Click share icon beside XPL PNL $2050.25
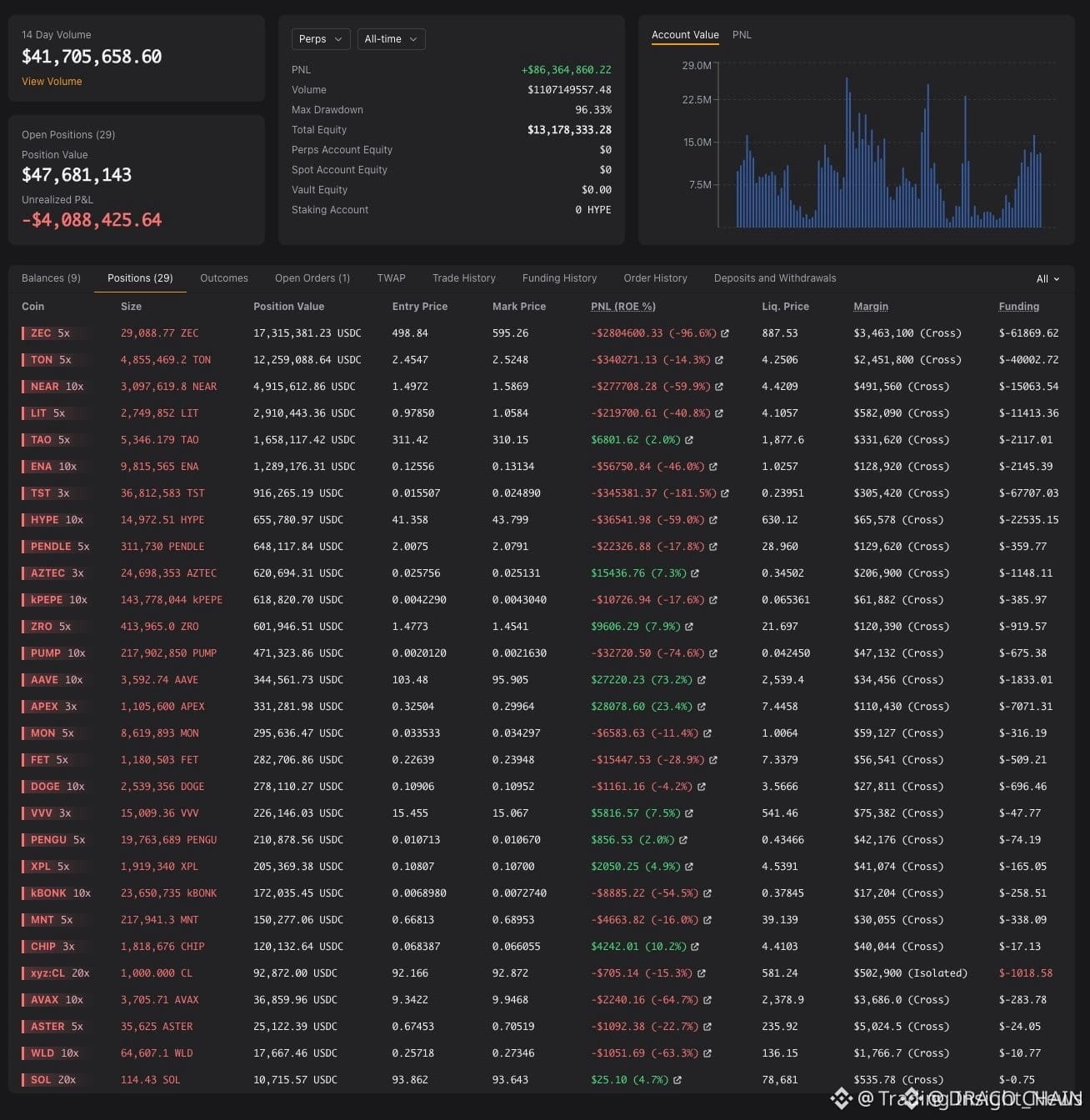1090x1120 pixels. click(x=689, y=867)
